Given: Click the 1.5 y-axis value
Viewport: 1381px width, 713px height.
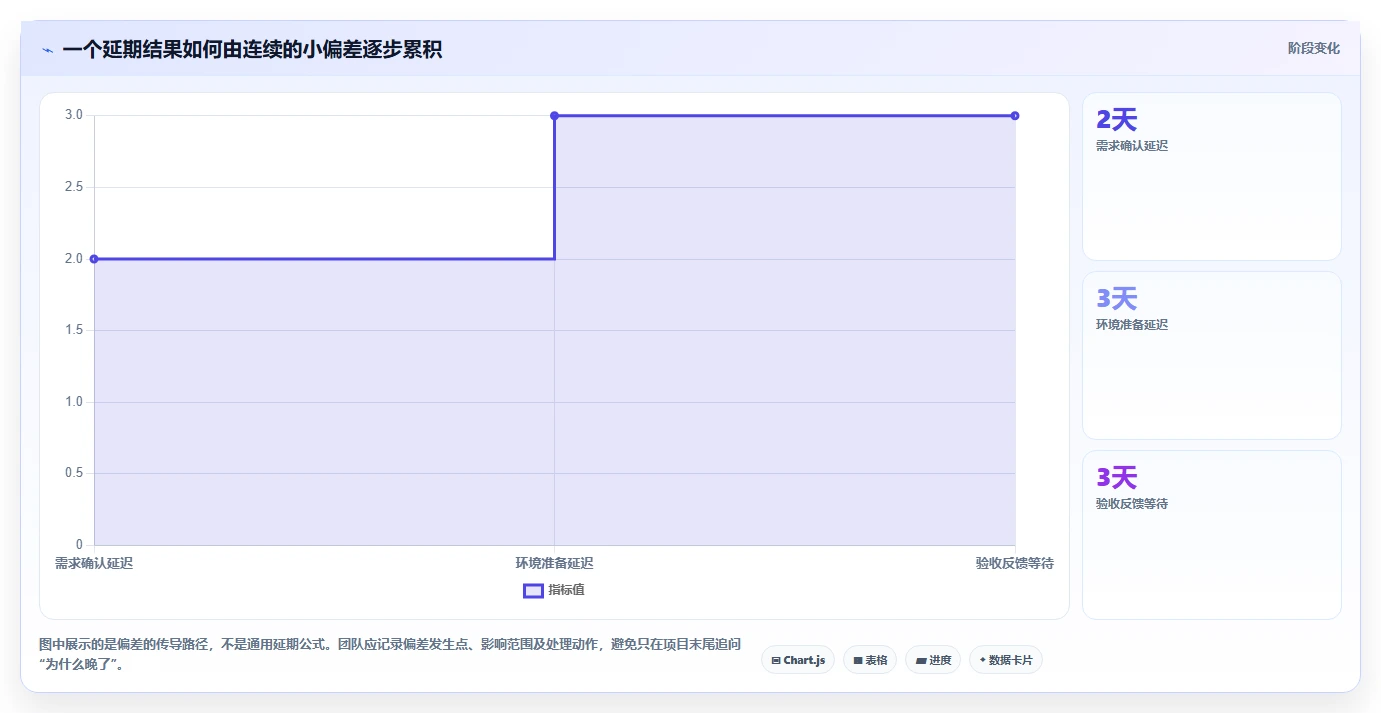Looking at the screenshot, I should point(74,330).
